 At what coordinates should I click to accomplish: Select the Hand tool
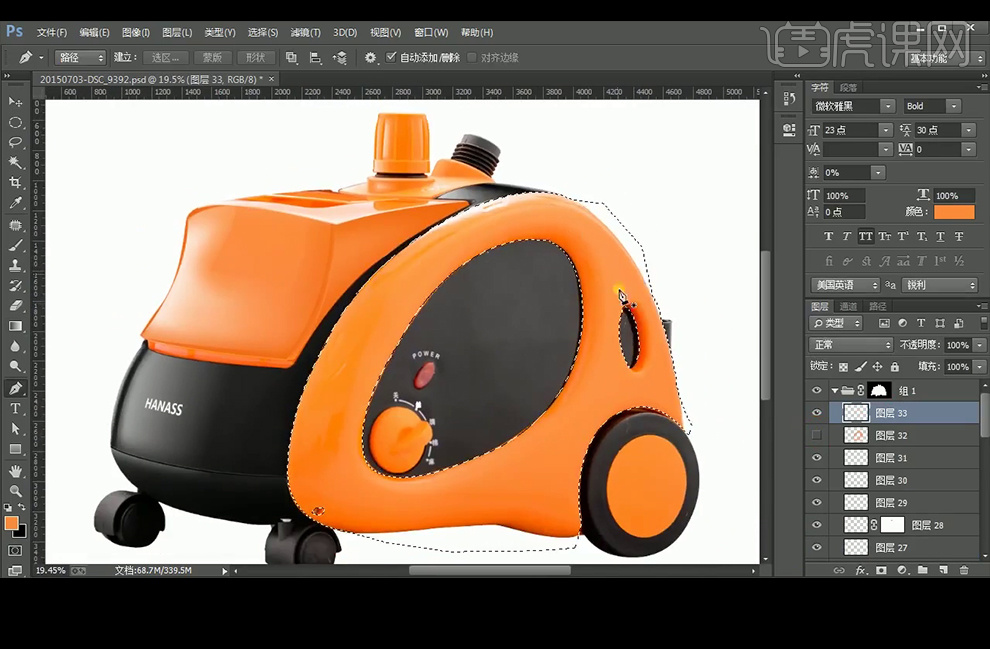point(15,471)
